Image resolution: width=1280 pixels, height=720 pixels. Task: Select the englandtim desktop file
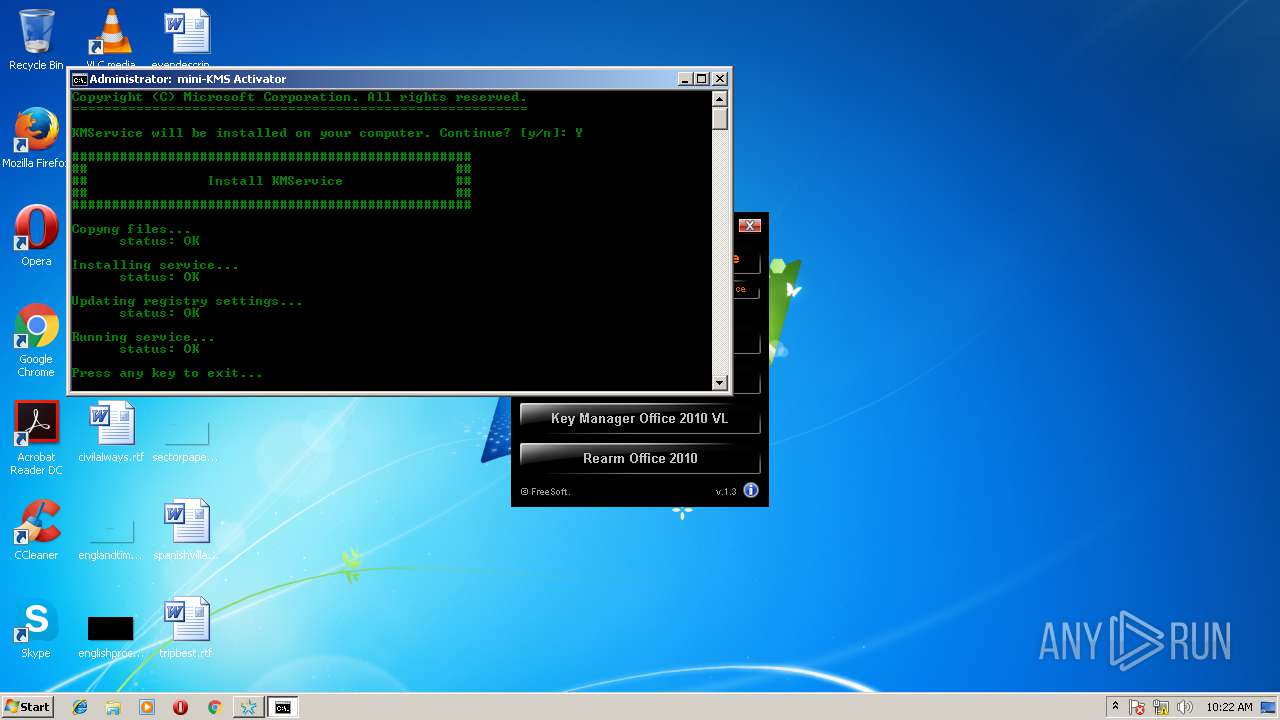pos(111,538)
